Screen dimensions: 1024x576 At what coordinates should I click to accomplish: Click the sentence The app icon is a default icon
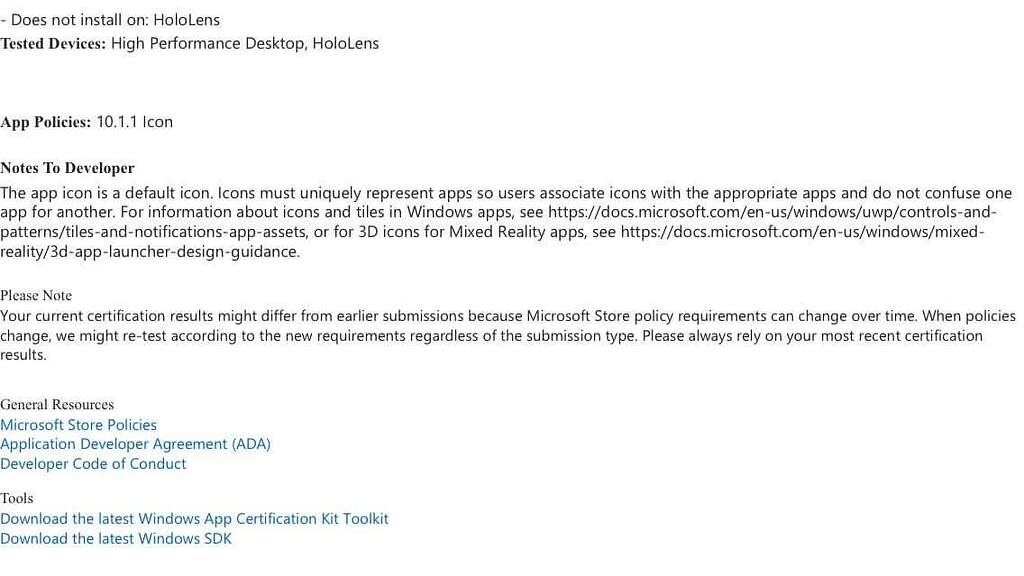(x=106, y=193)
